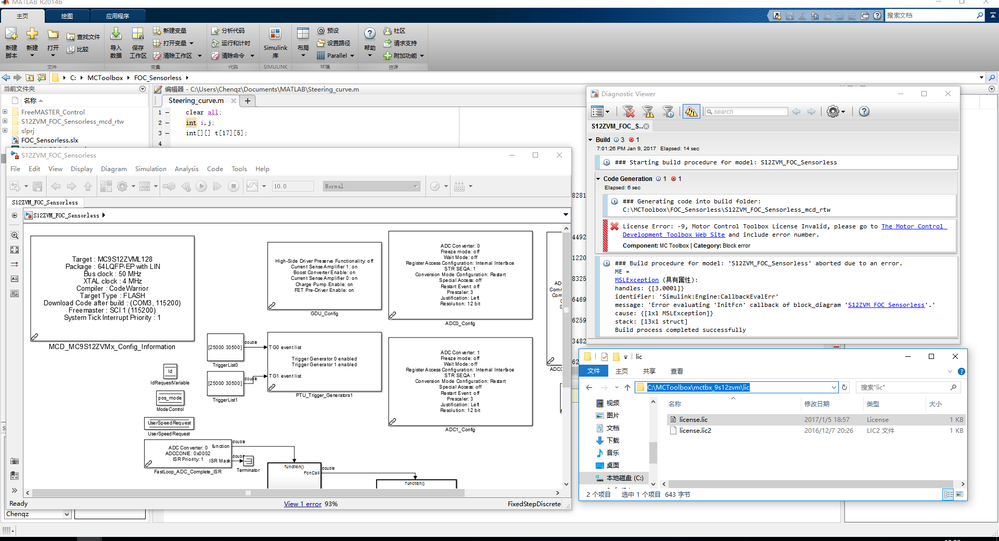Open the Explorer 查看 (View) tab
The image size is (999, 541).
coord(677,371)
